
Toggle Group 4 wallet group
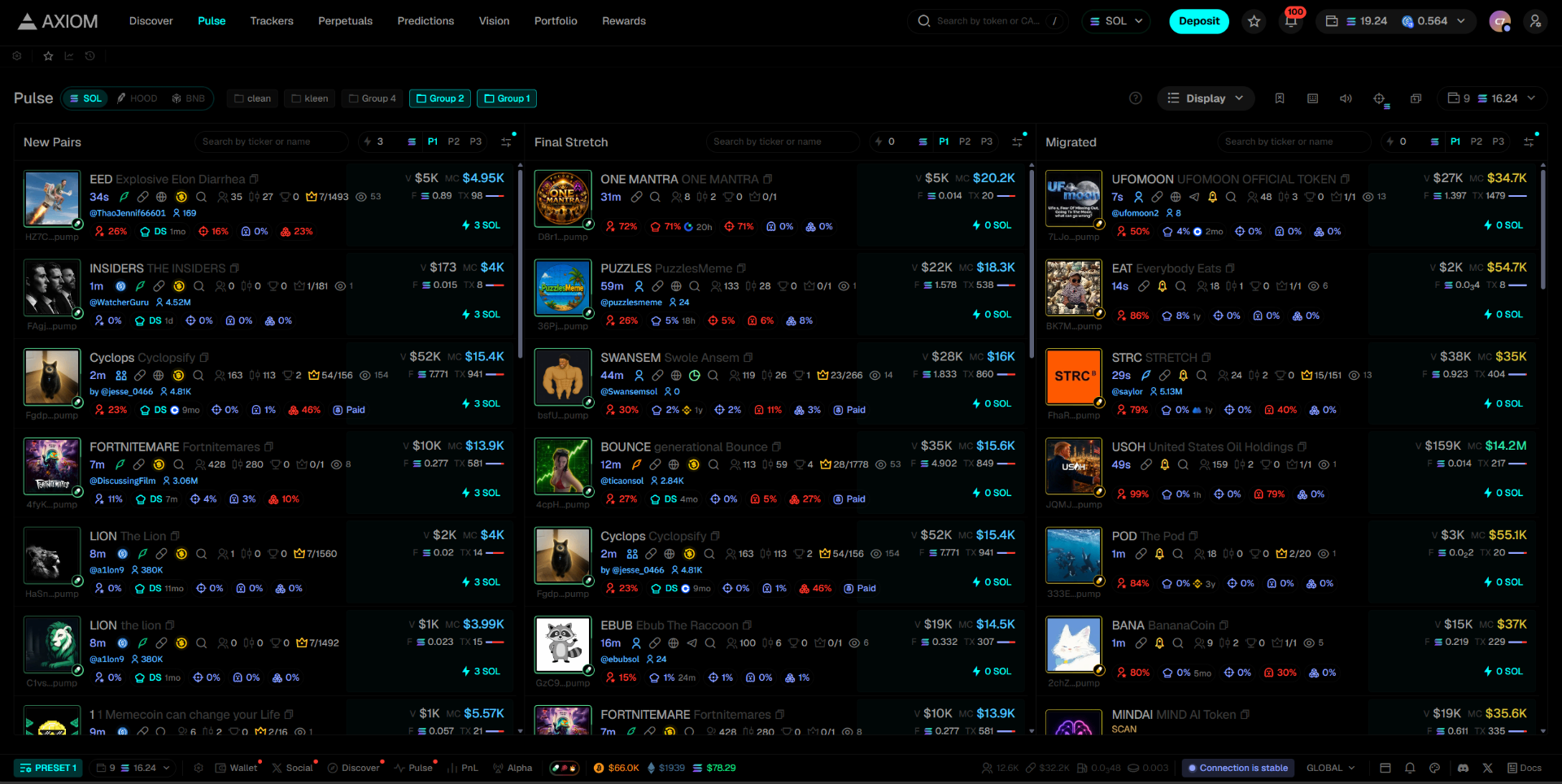[373, 98]
